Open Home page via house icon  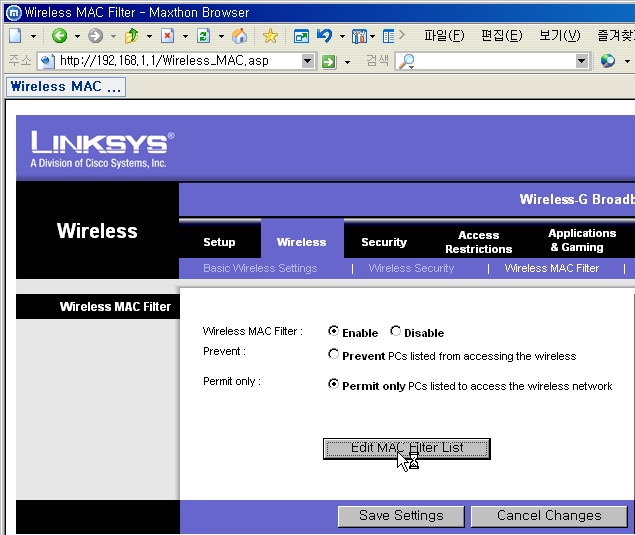click(x=240, y=36)
